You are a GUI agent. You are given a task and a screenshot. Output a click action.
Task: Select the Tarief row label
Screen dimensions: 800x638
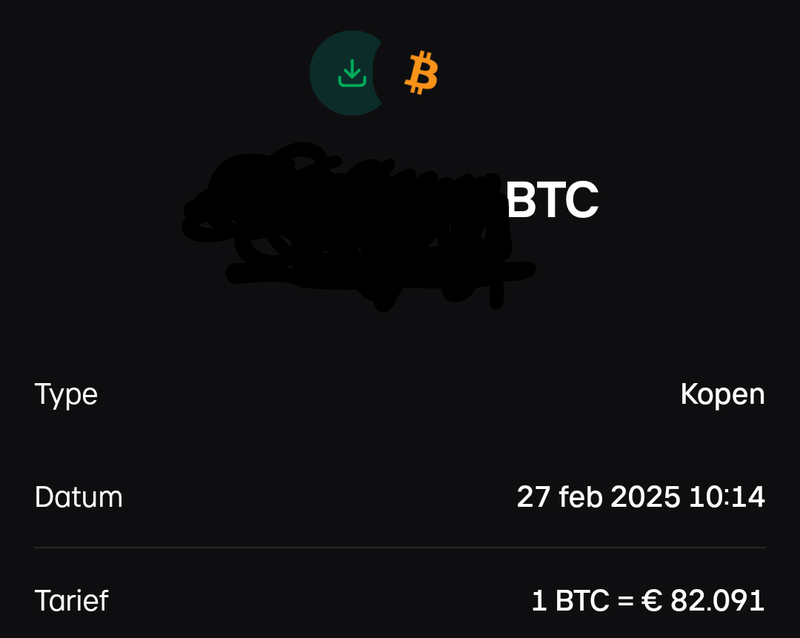(71, 601)
